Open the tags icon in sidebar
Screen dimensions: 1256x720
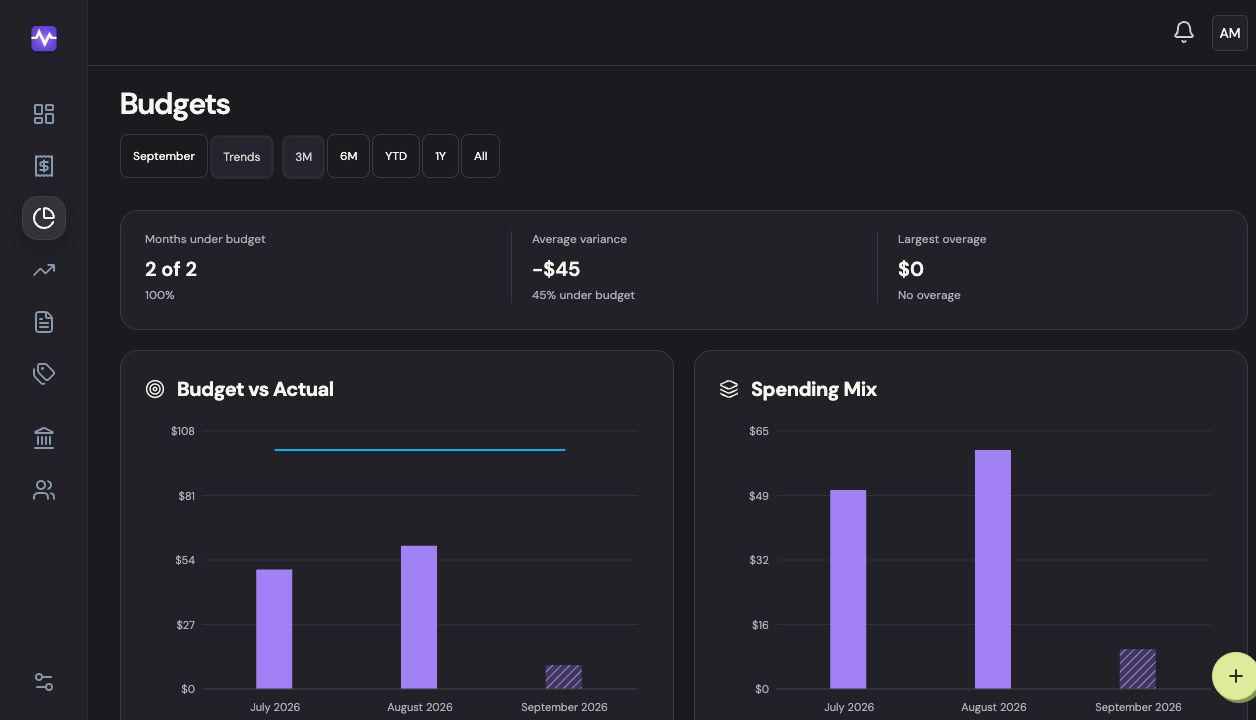(44, 374)
